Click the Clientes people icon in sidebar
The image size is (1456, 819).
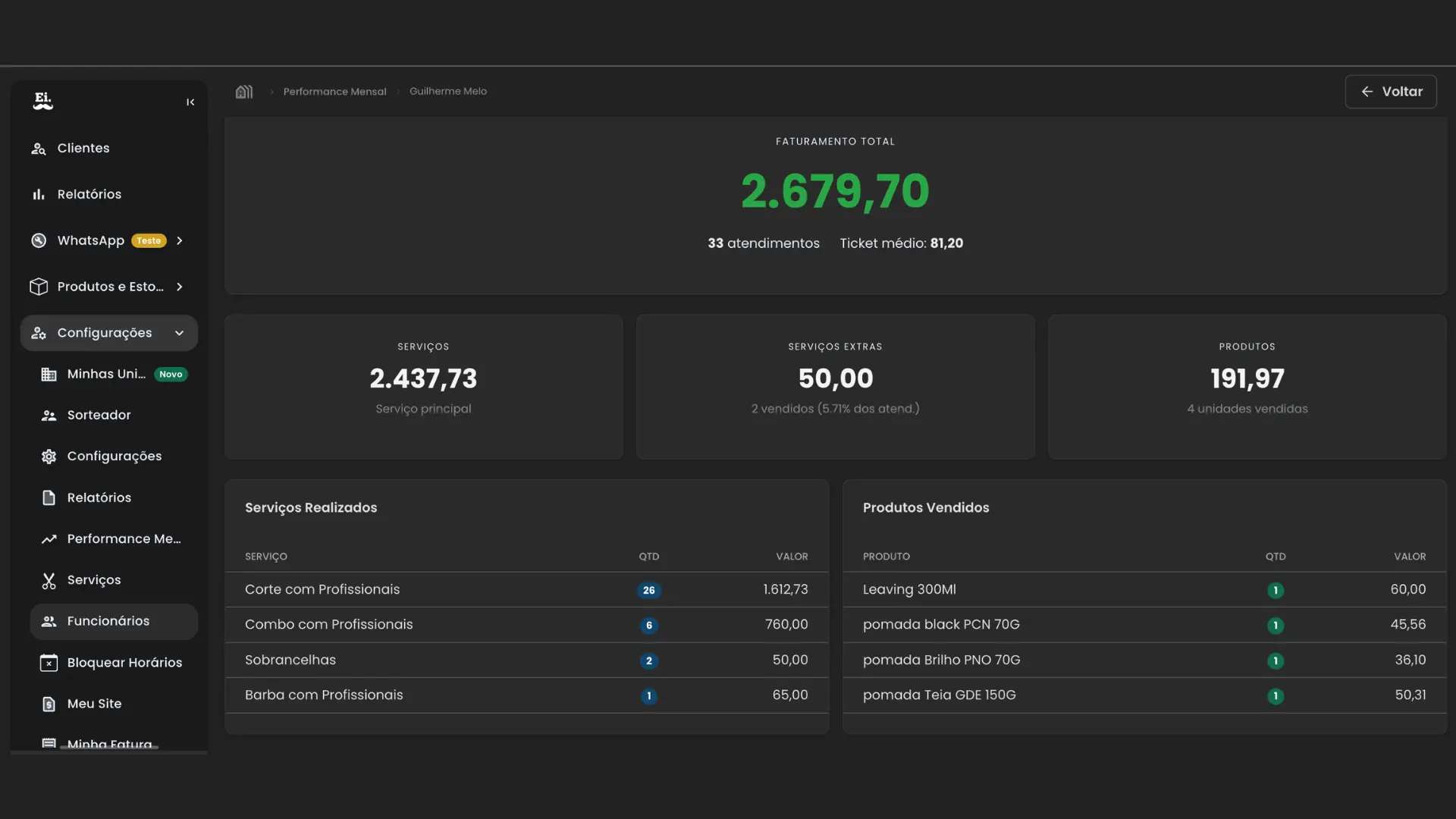[x=39, y=148]
